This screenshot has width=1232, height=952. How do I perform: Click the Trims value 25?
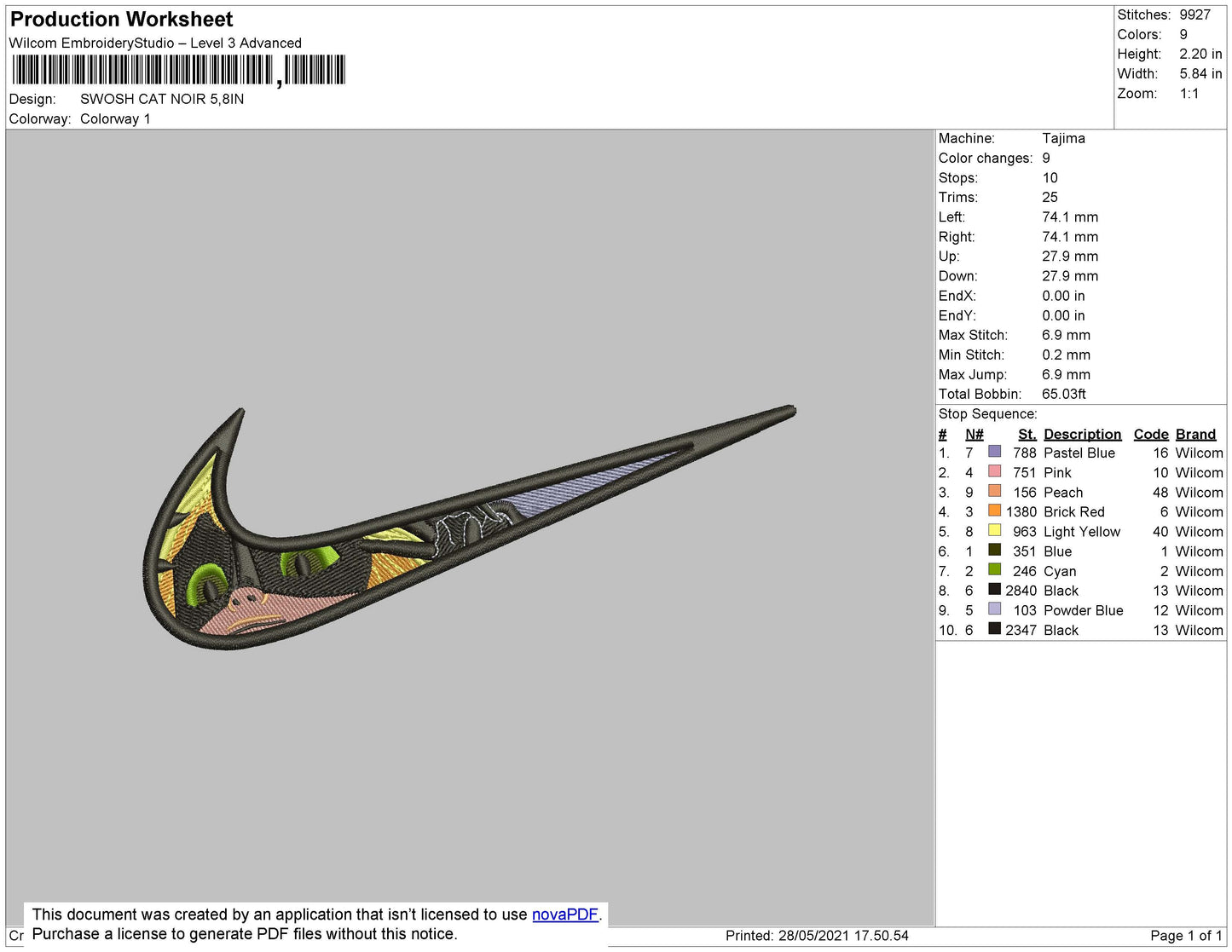1050,197
